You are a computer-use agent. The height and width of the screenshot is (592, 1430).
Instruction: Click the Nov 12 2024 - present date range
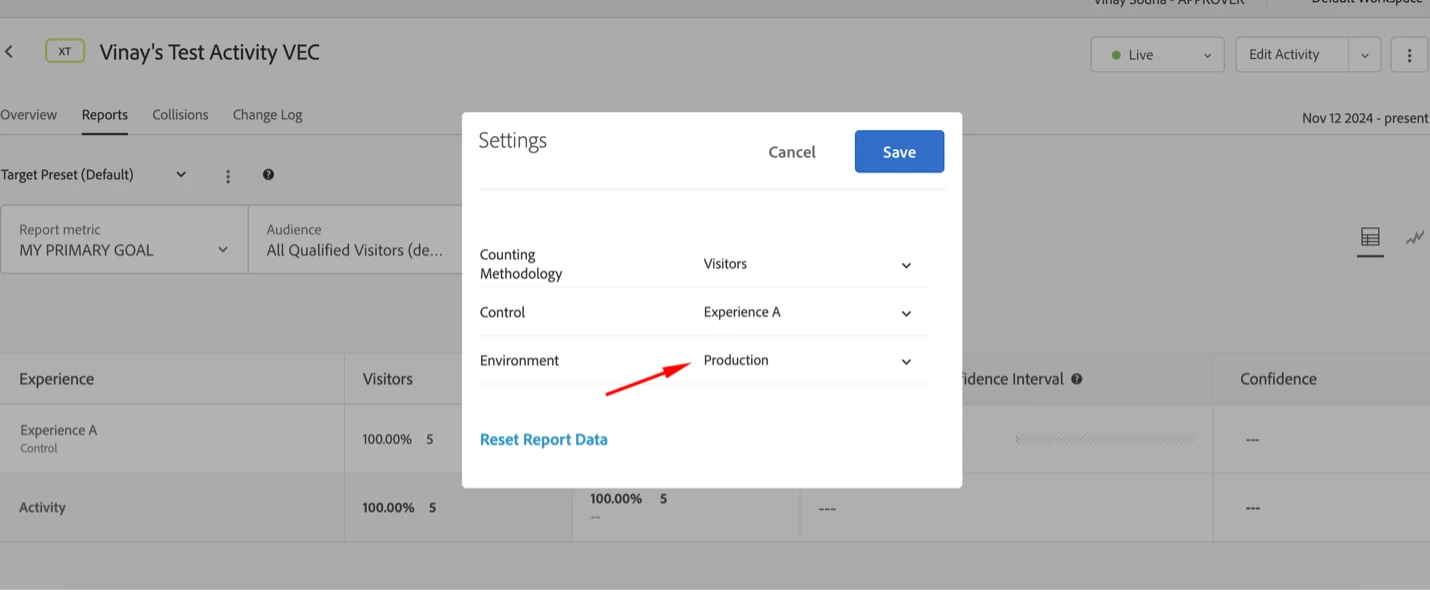pyautogui.click(x=1365, y=118)
